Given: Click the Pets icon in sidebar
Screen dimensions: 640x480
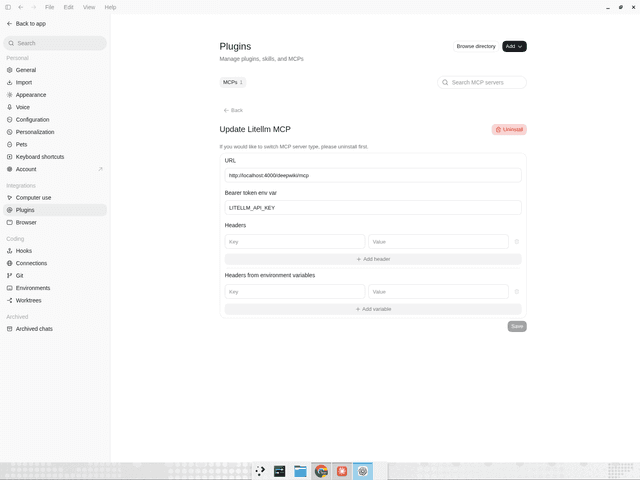Looking at the screenshot, I should pos(9,144).
